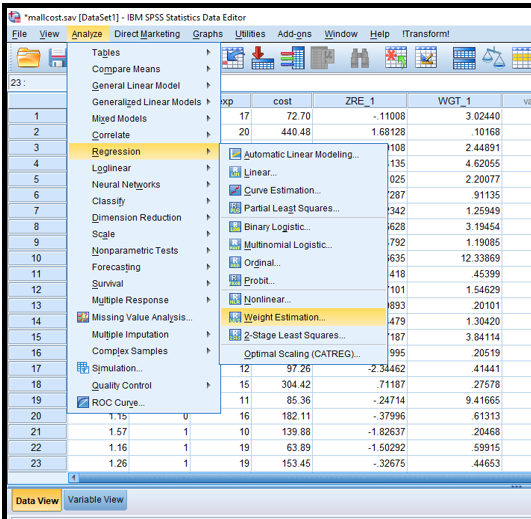531x519 pixels.
Task: Click the Split File toolbar icon
Action: tap(464, 58)
